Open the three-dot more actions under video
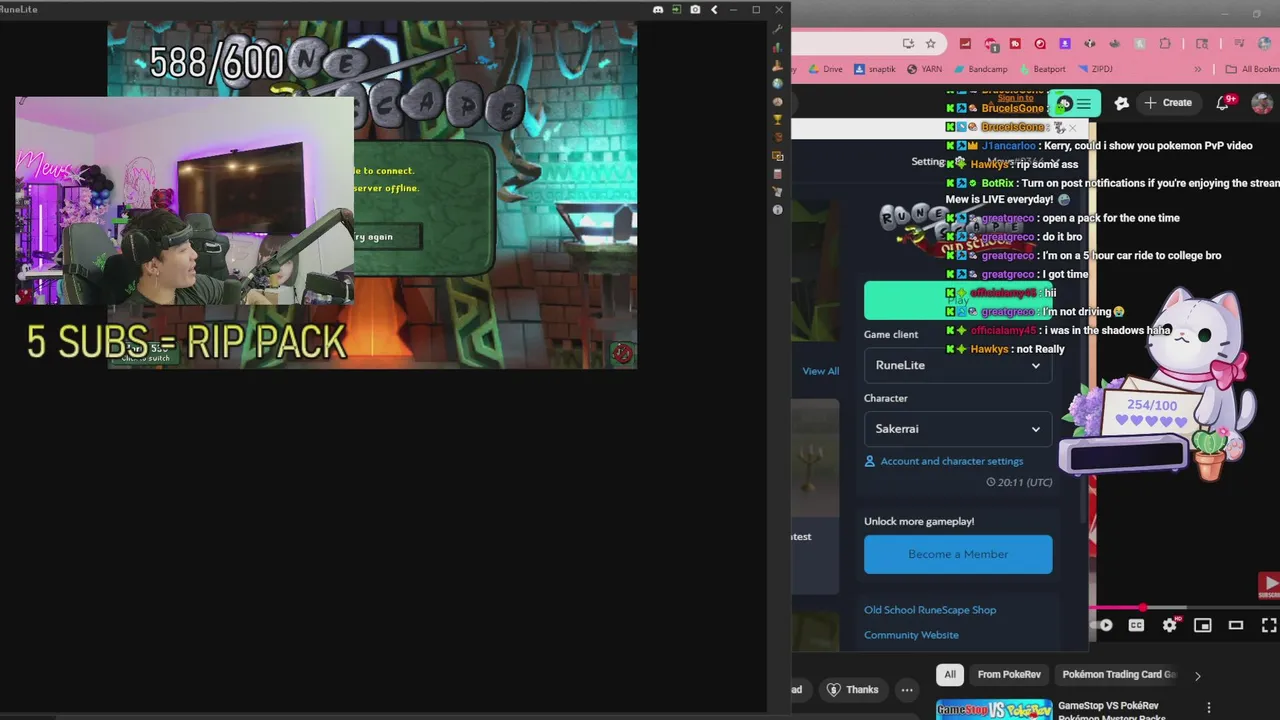Viewport: 1280px width, 720px height. pos(907,689)
